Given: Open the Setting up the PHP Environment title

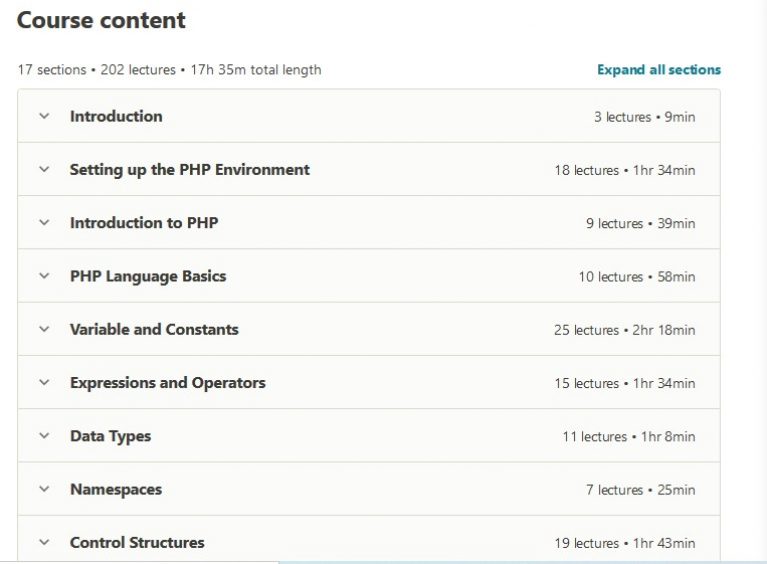Looking at the screenshot, I should tap(190, 170).
